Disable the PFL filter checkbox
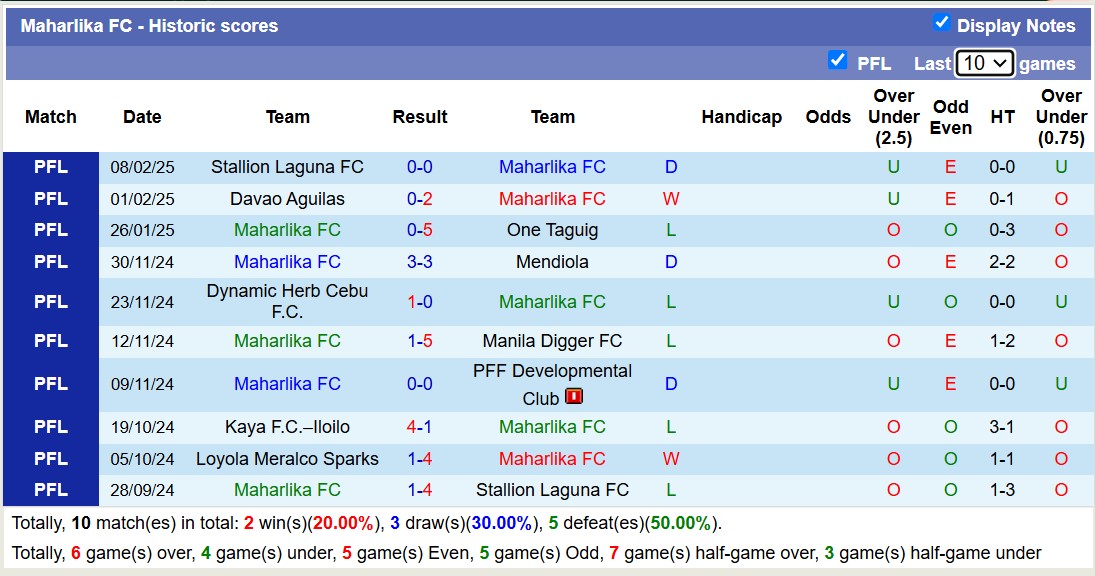 [x=836, y=62]
